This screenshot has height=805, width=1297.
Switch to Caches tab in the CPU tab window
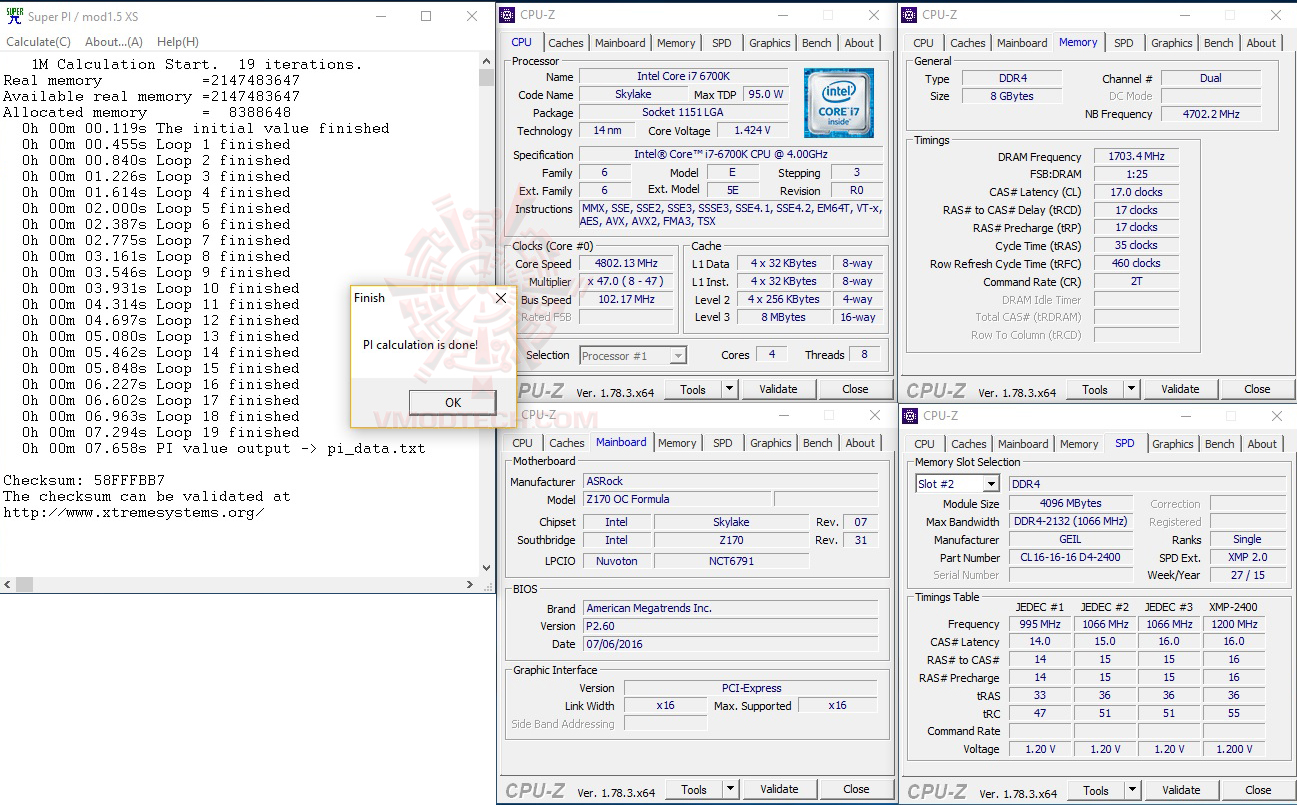(x=566, y=43)
